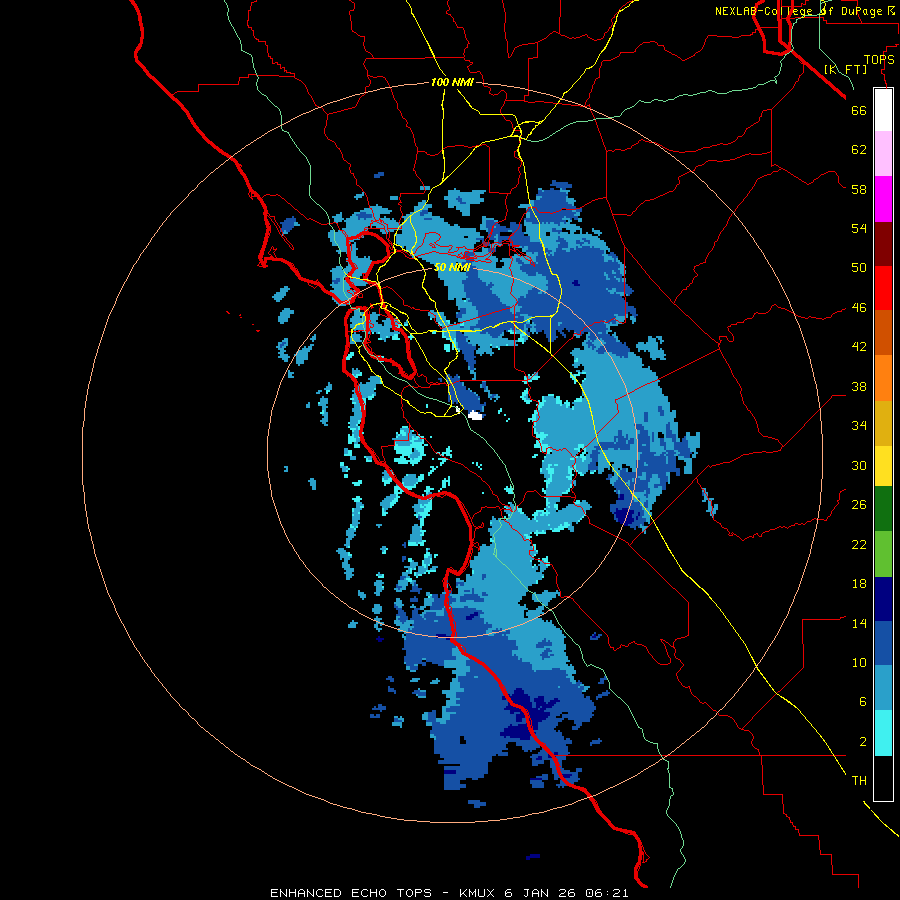Click the '06:21' time in the caption
900x900 pixels.
(x=607, y=893)
